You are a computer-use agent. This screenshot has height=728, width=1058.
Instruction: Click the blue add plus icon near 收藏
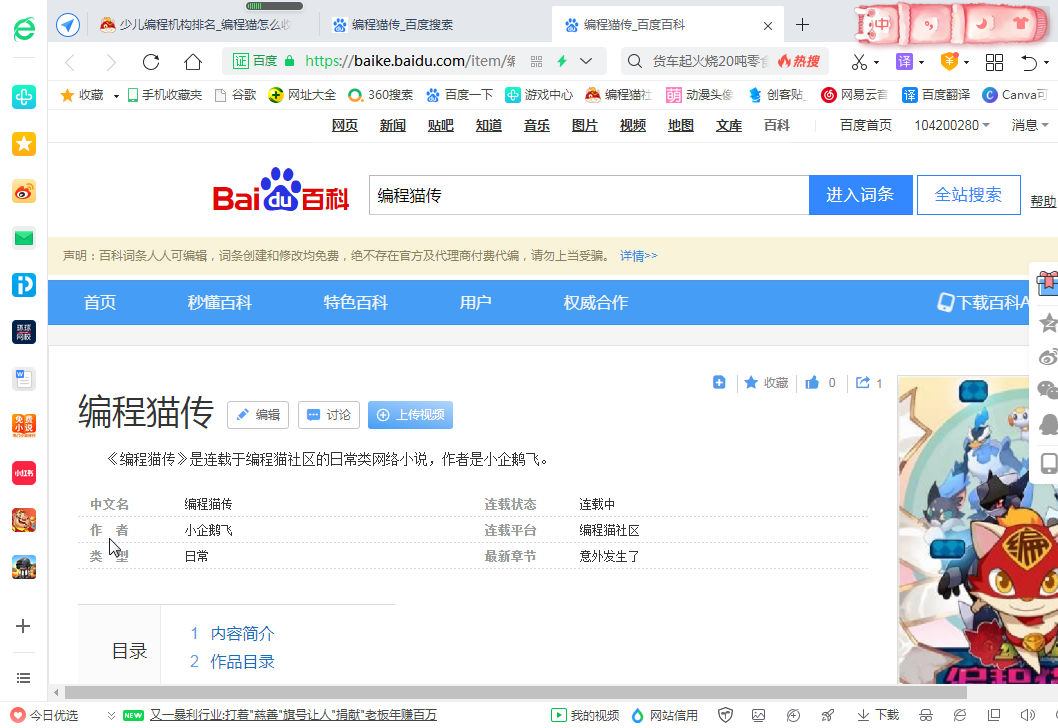pos(719,383)
